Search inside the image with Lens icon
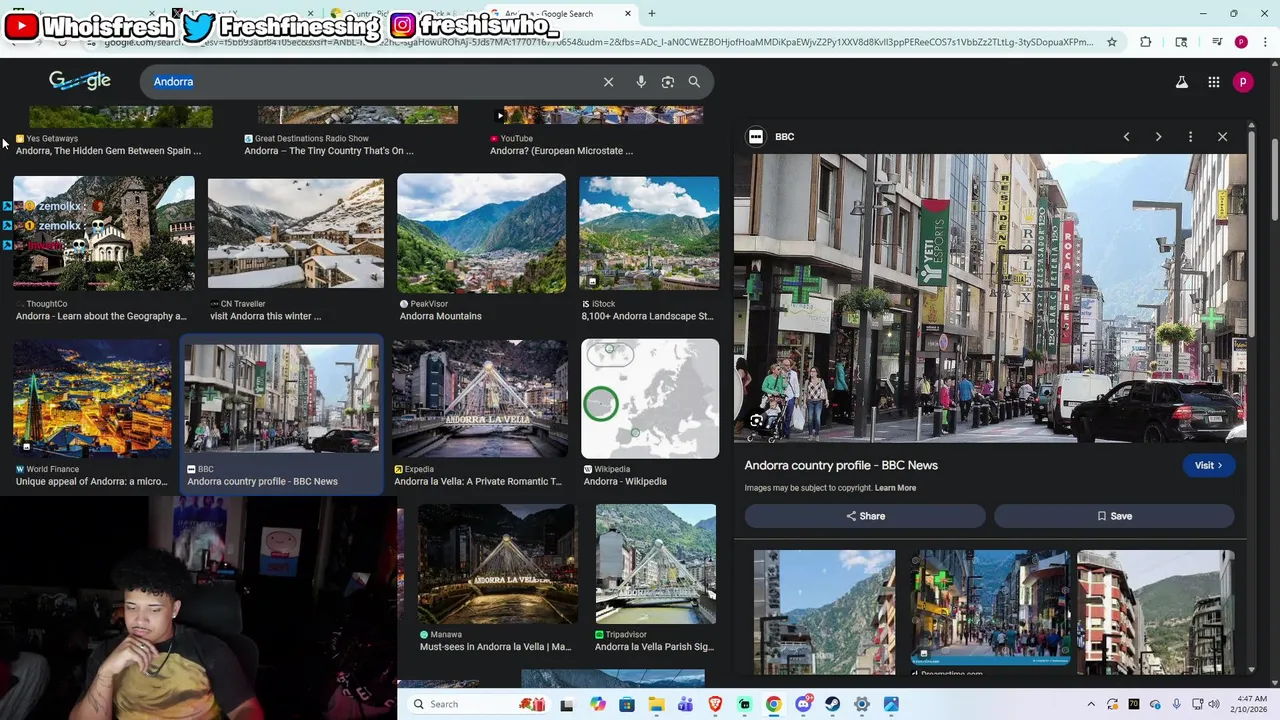Screen dimensions: 1280x720 point(756,422)
